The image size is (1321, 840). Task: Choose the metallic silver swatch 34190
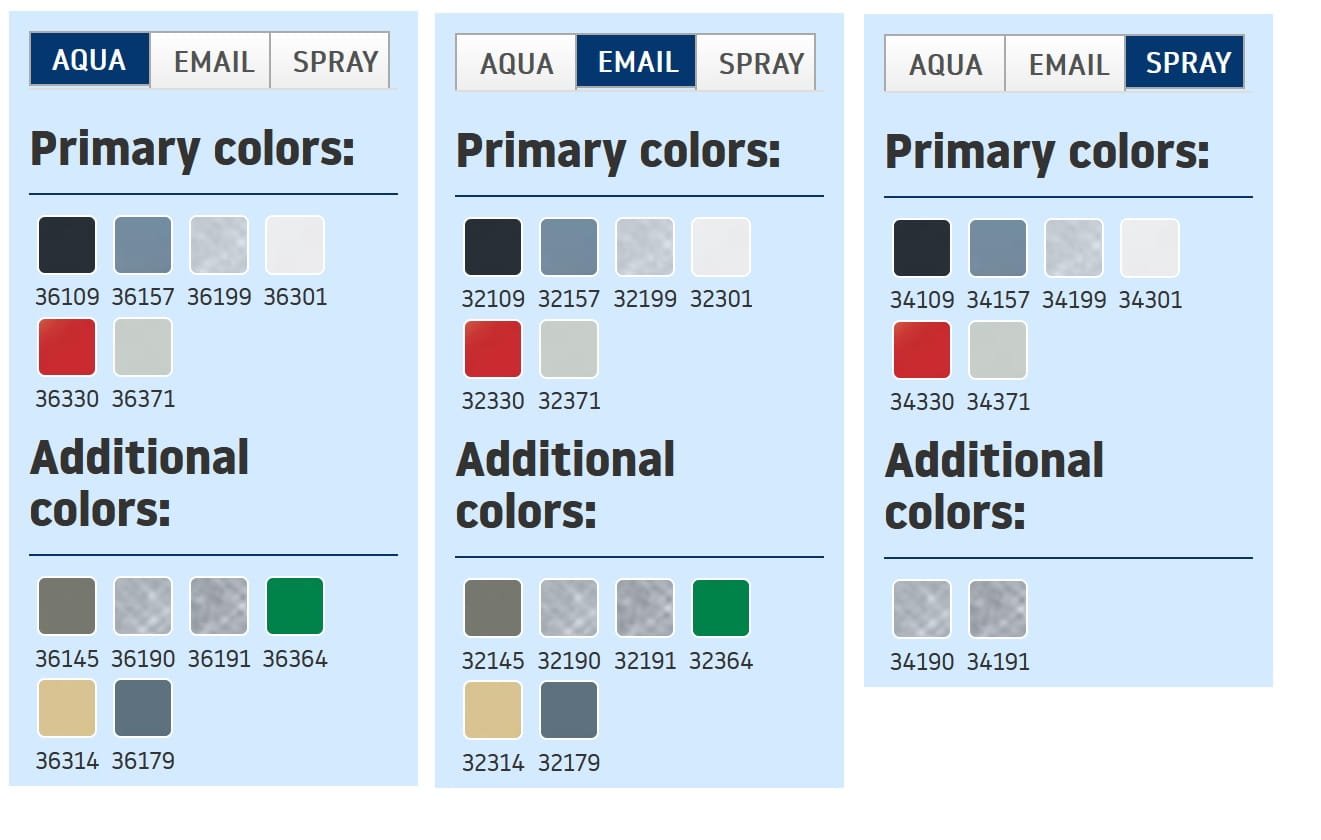click(x=922, y=609)
